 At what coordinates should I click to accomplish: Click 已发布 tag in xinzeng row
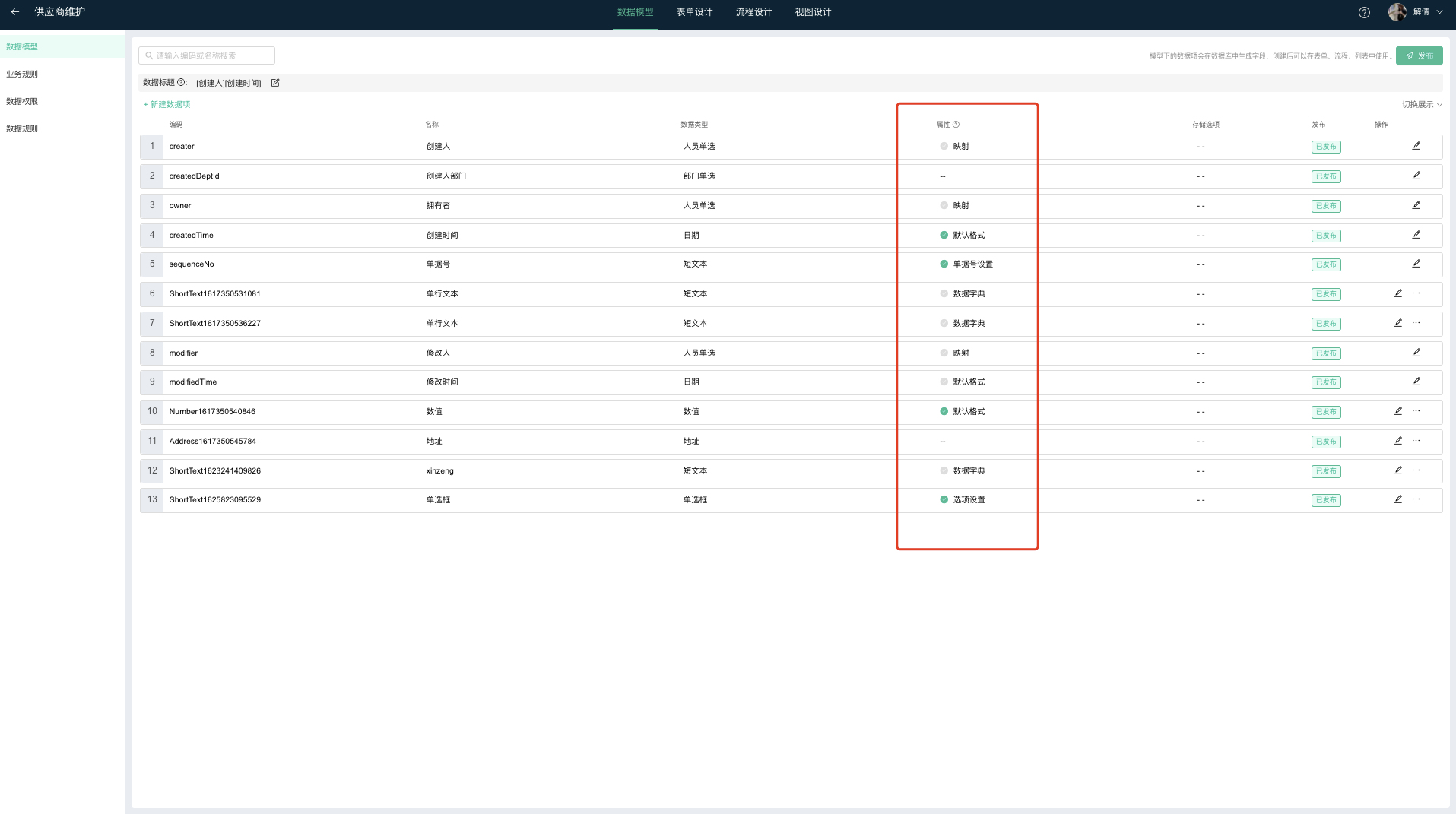[1326, 471]
